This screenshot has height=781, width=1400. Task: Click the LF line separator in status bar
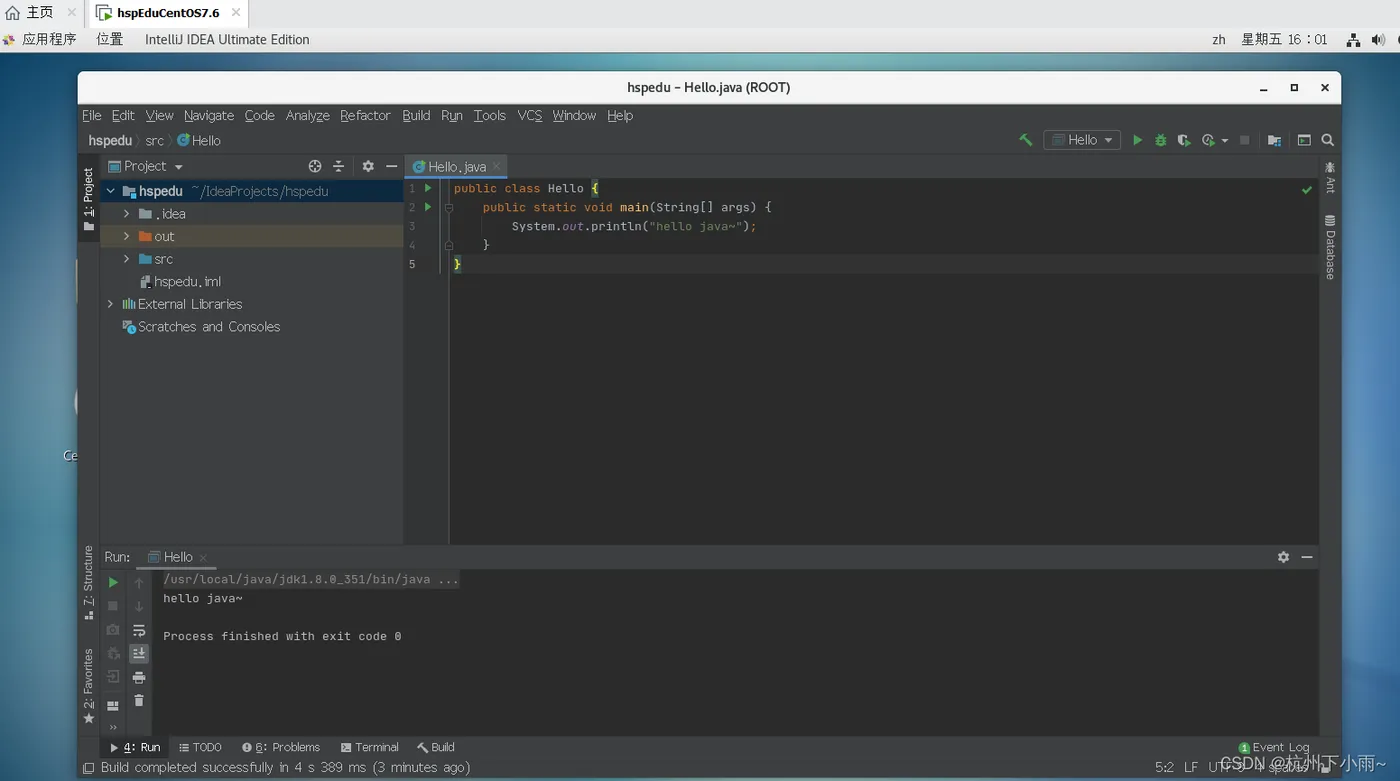(x=1191, y=768)
